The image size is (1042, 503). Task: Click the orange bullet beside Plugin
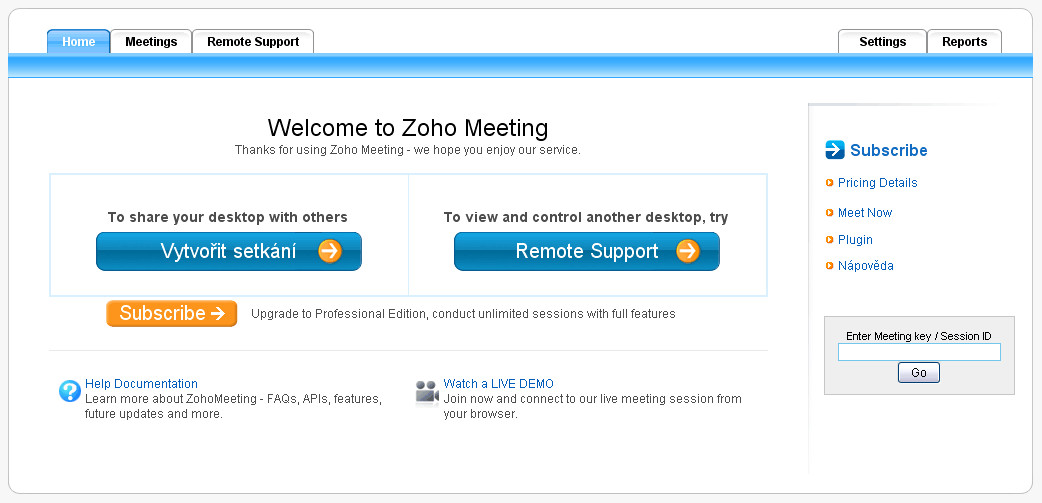(829, 239)
